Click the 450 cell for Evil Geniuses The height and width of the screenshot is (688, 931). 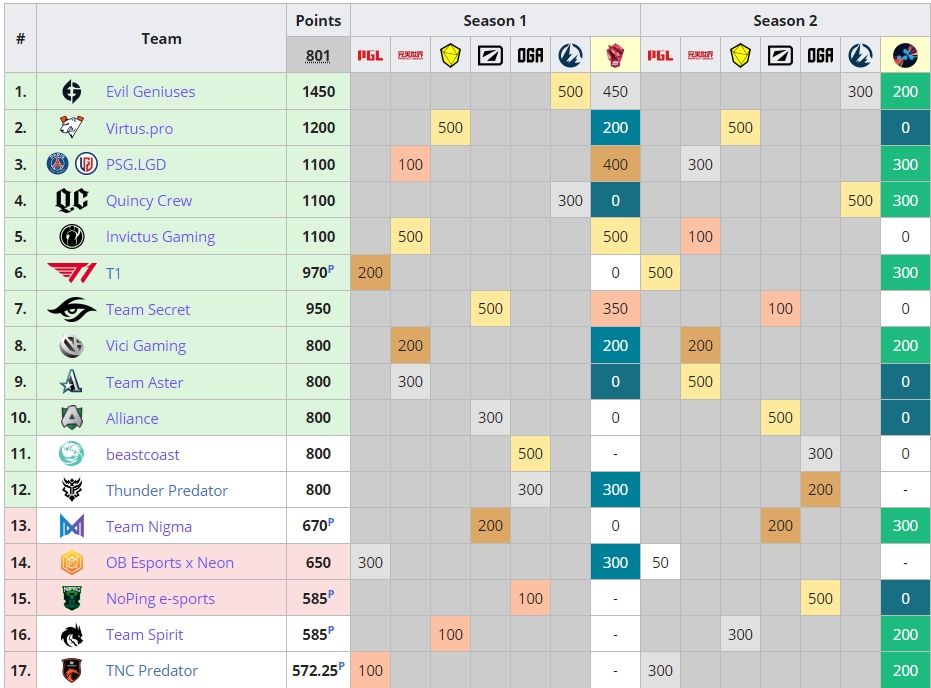click(x=615, y=91)
